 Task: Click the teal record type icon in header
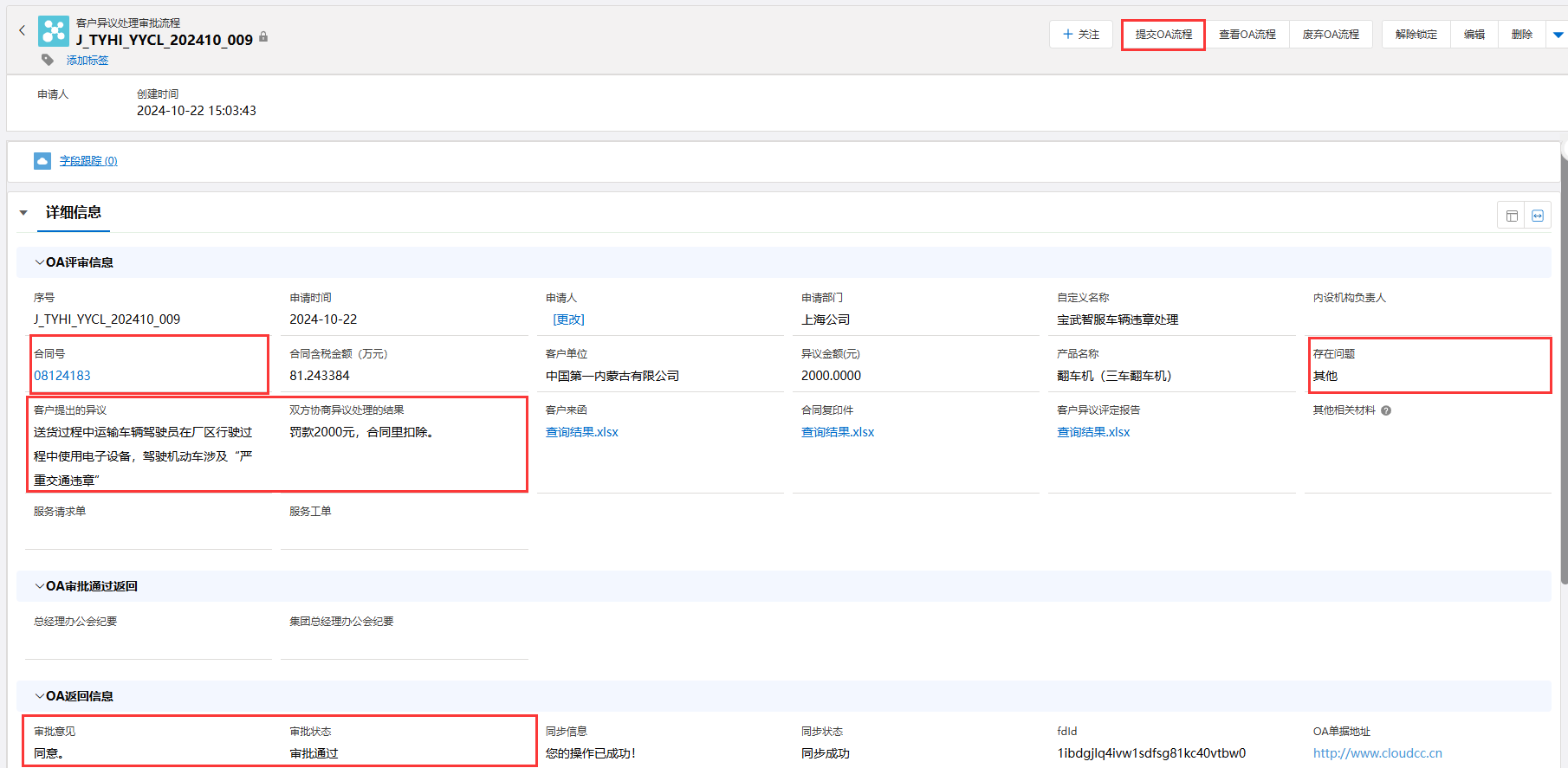tap(54, 31)
